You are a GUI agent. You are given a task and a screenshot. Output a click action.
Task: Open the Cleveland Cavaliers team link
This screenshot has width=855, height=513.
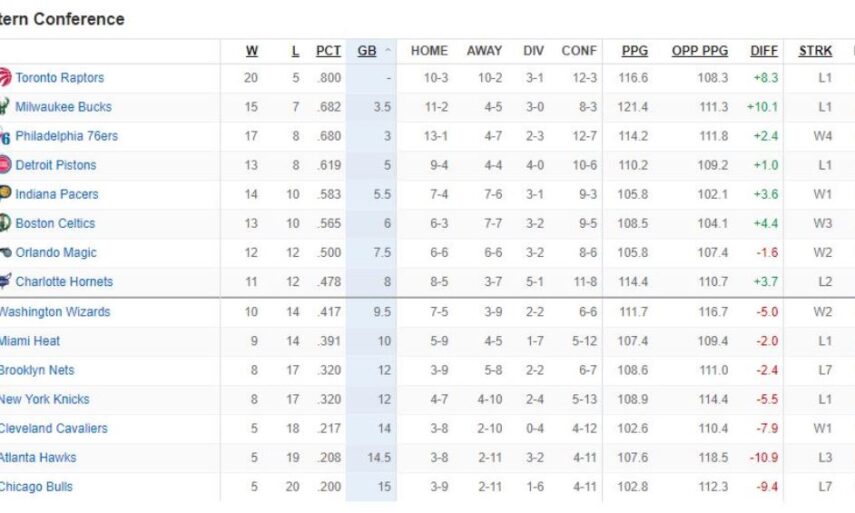[x=54, y=428]
